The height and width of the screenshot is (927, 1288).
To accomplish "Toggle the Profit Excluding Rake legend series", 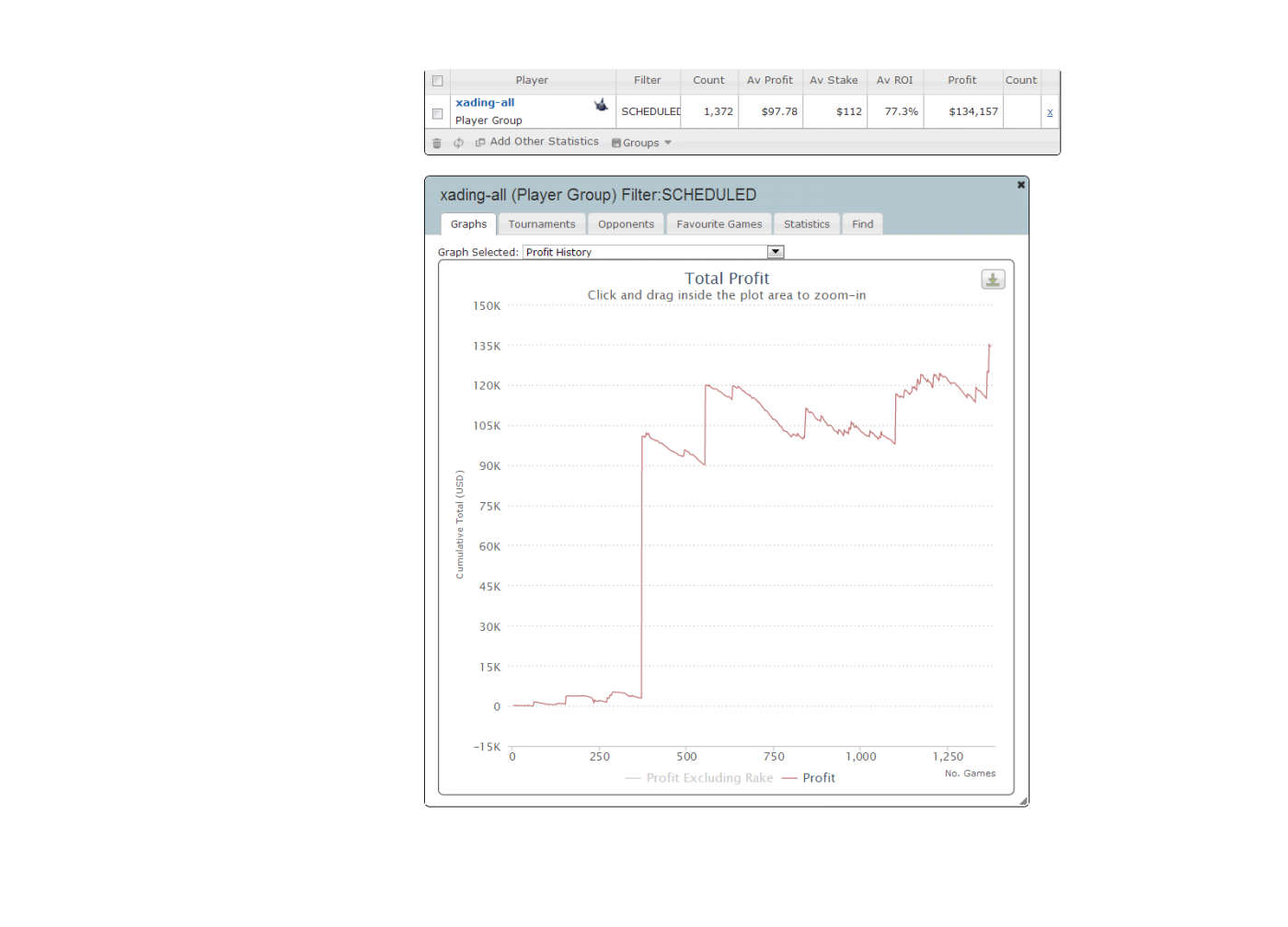I will tap(699, 778).
